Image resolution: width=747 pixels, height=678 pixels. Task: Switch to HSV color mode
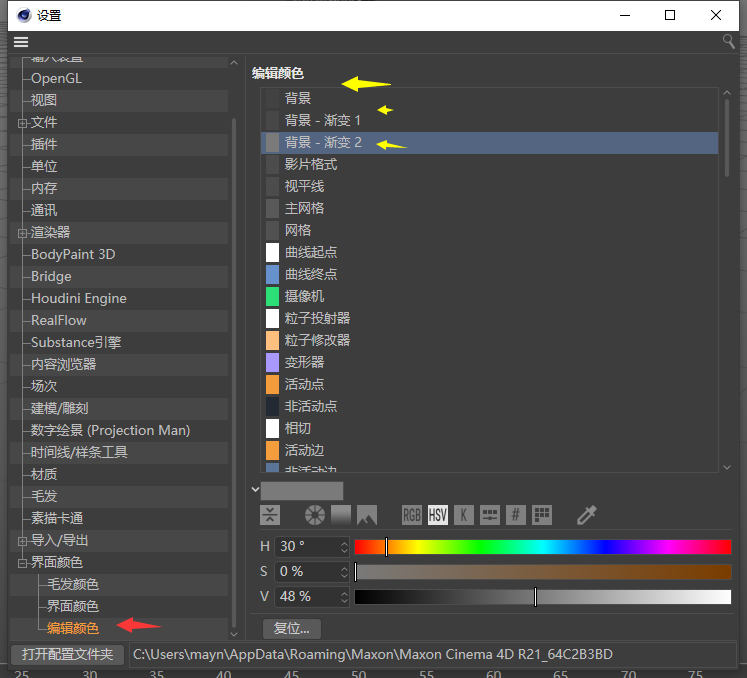pyautogui.click(x=438, y=515)
